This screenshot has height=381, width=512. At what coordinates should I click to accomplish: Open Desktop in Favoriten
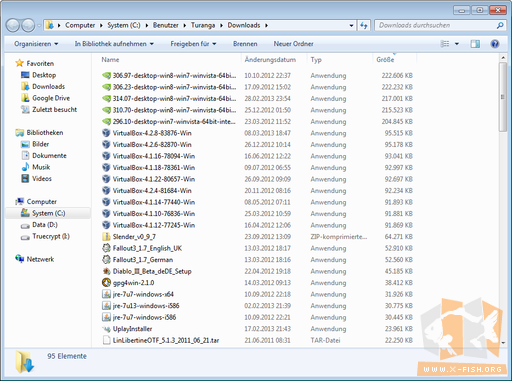click(x=44, y=75)
